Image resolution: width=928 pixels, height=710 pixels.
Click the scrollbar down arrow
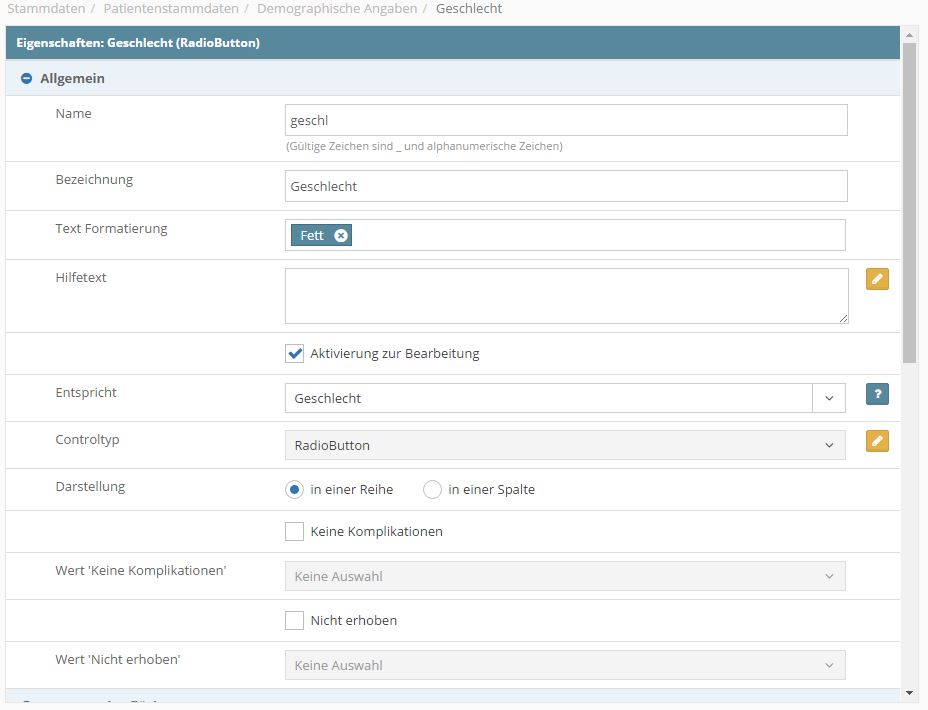tap(909, 692)
